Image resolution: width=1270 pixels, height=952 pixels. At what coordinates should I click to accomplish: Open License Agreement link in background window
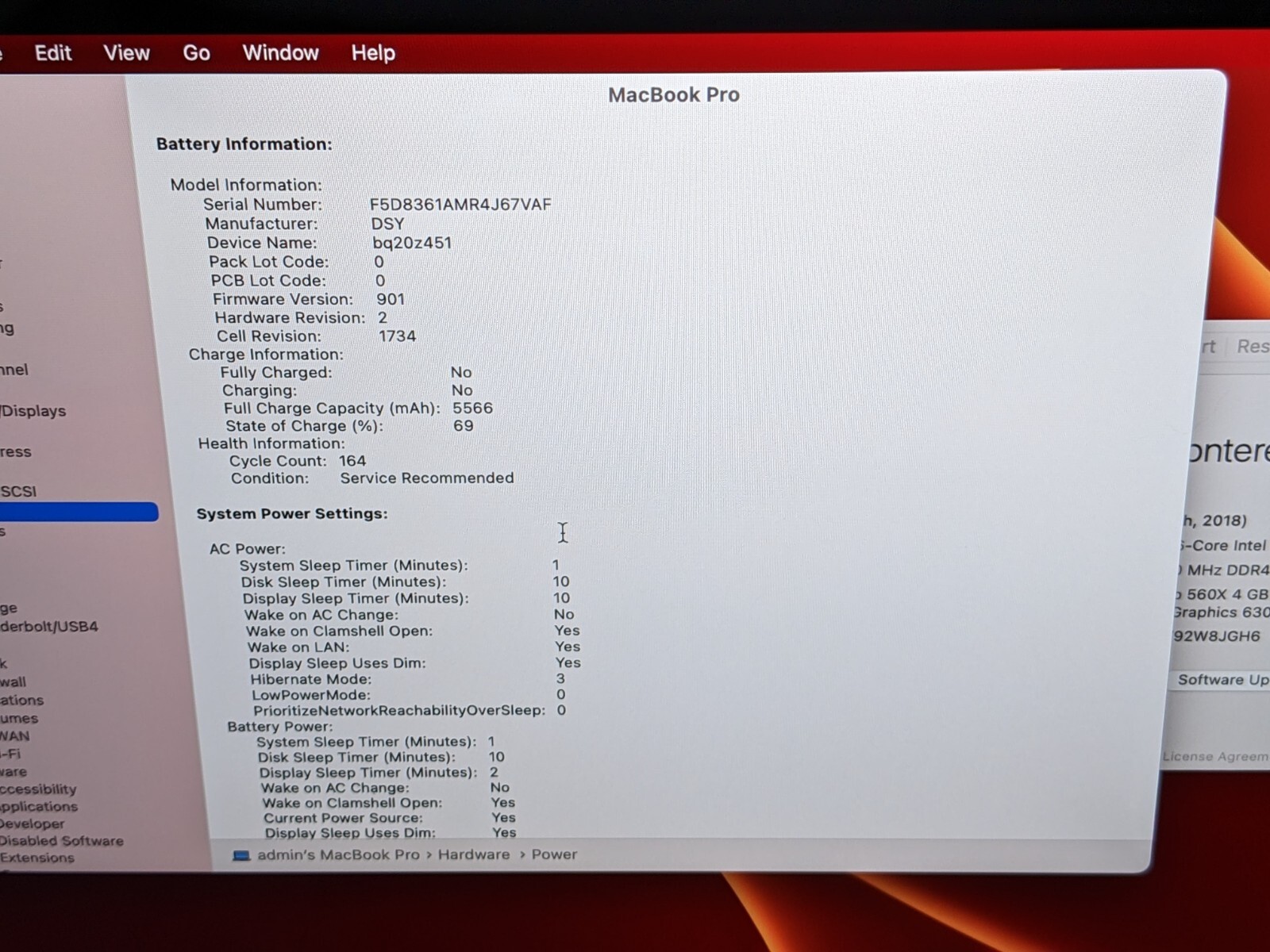pos(1215,756)
